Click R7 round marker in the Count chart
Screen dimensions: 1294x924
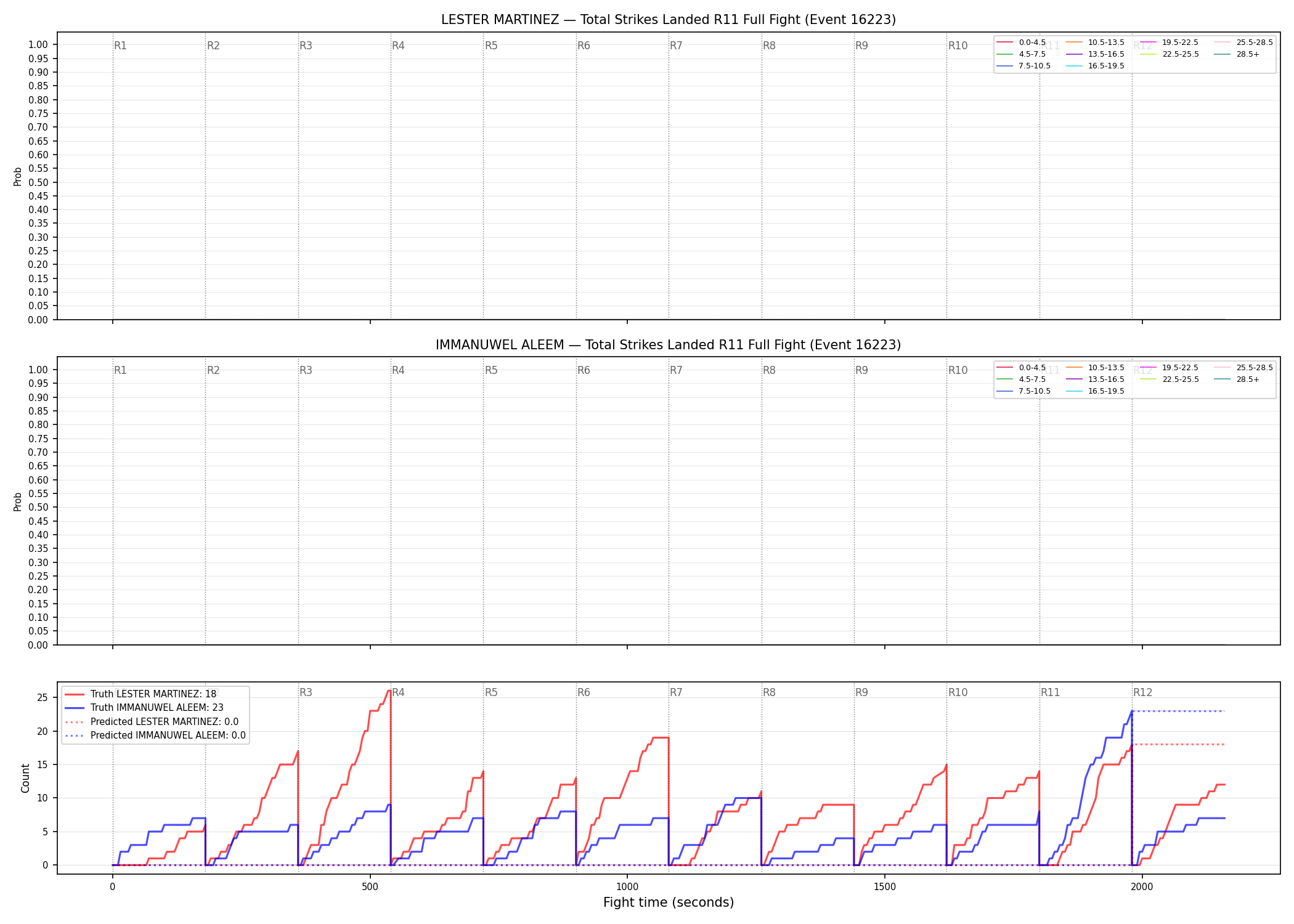(x=676, y=692)
